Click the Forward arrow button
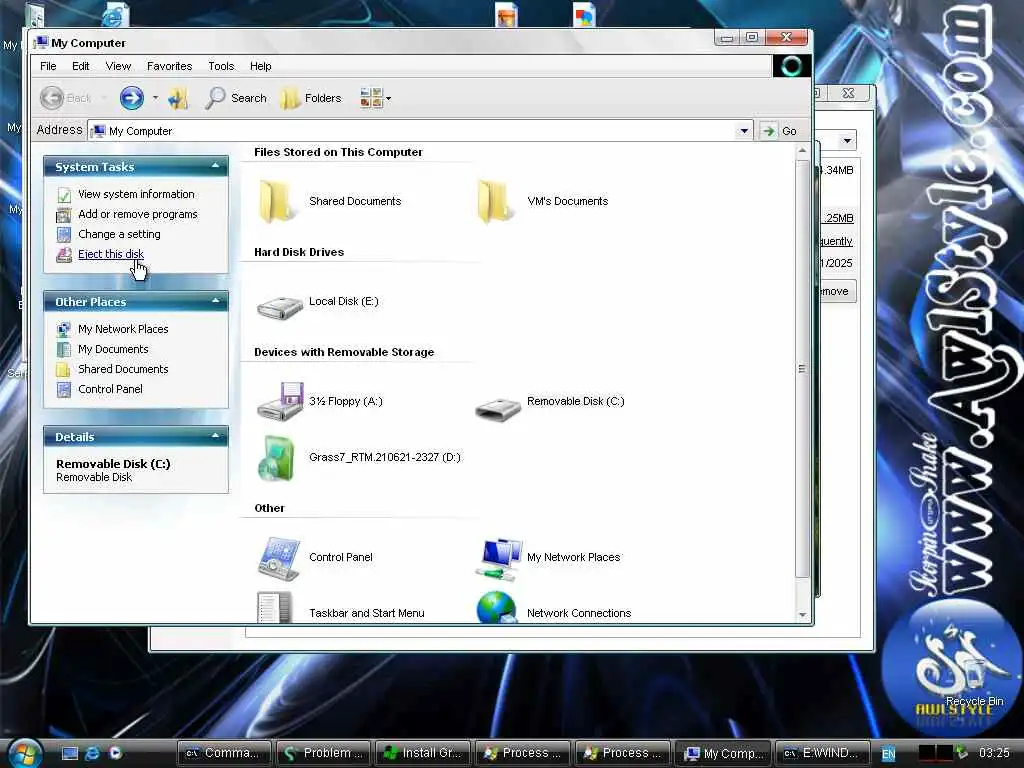This screenshot has width=1024, height=768. [131, 98]
